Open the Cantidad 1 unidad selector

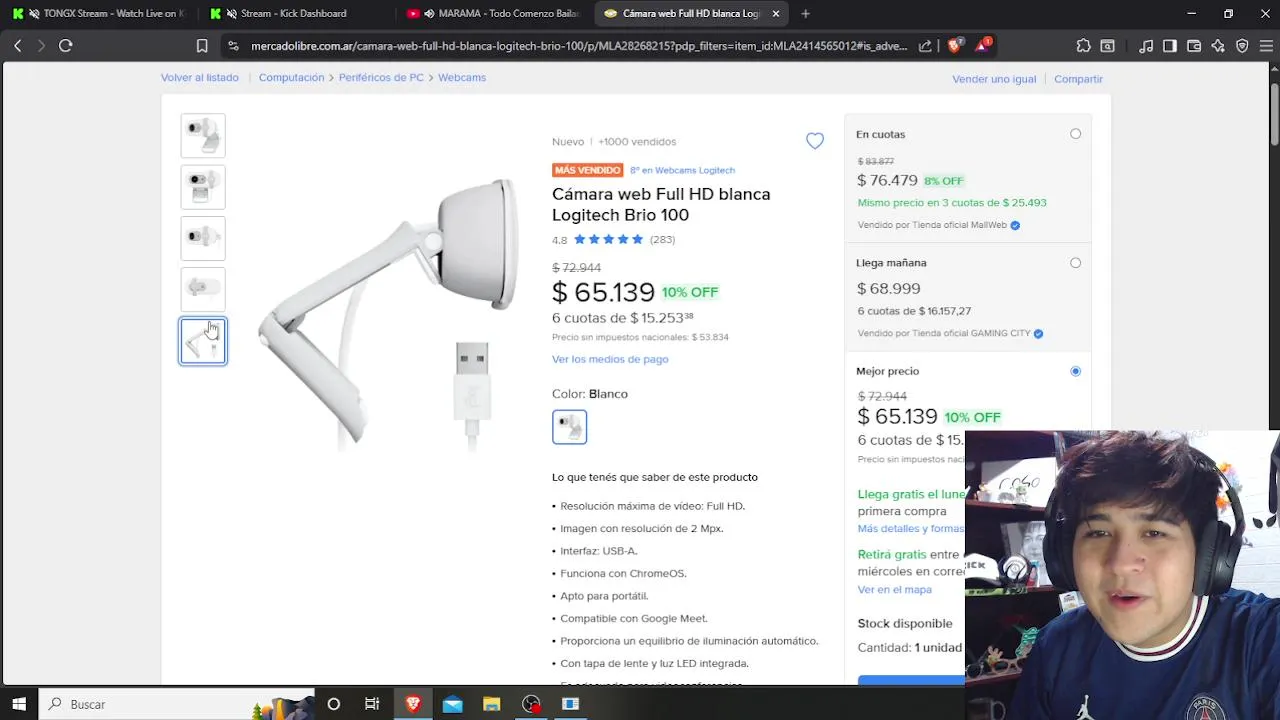910,647
